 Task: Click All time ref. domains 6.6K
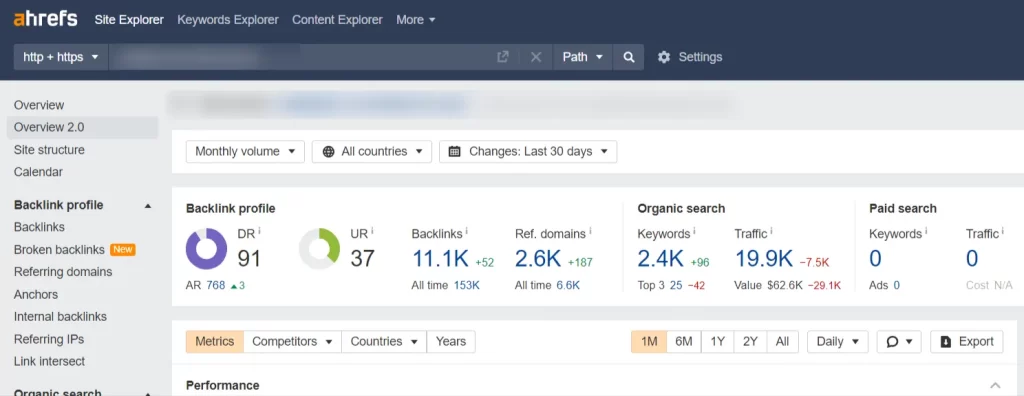pyautogui.click(x=568, y=286)
